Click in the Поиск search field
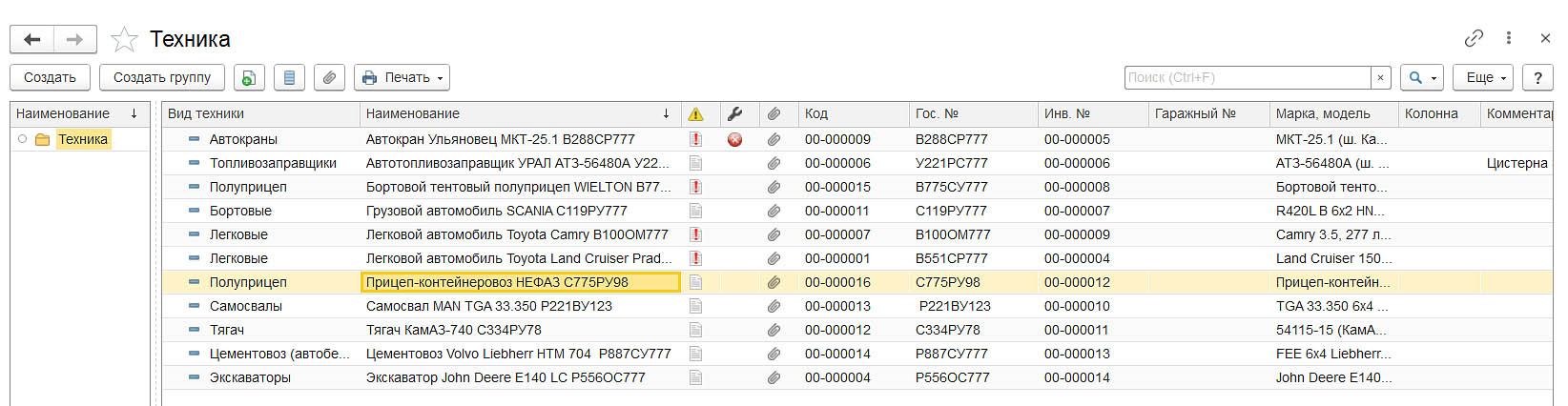1568x406 pixels. [x=1246, y=77]
